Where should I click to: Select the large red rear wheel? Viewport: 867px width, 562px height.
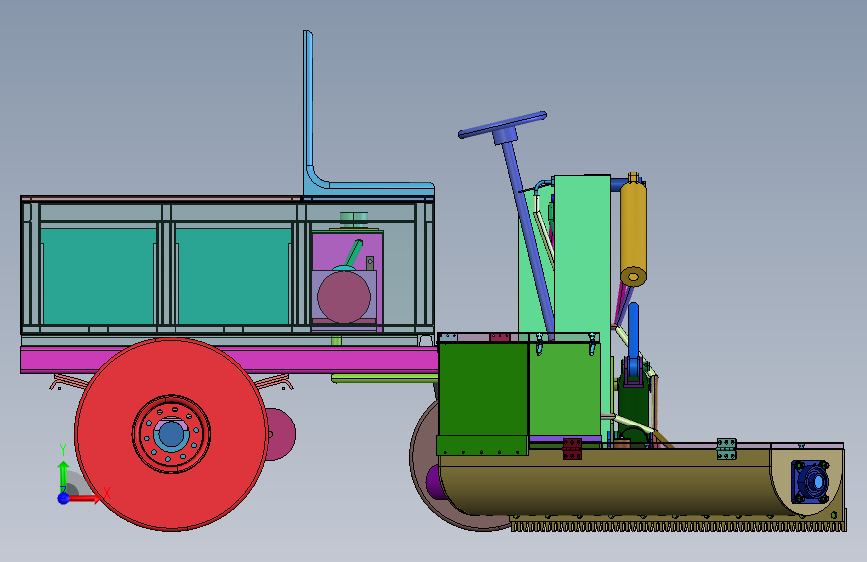click(x=171, y=435)
